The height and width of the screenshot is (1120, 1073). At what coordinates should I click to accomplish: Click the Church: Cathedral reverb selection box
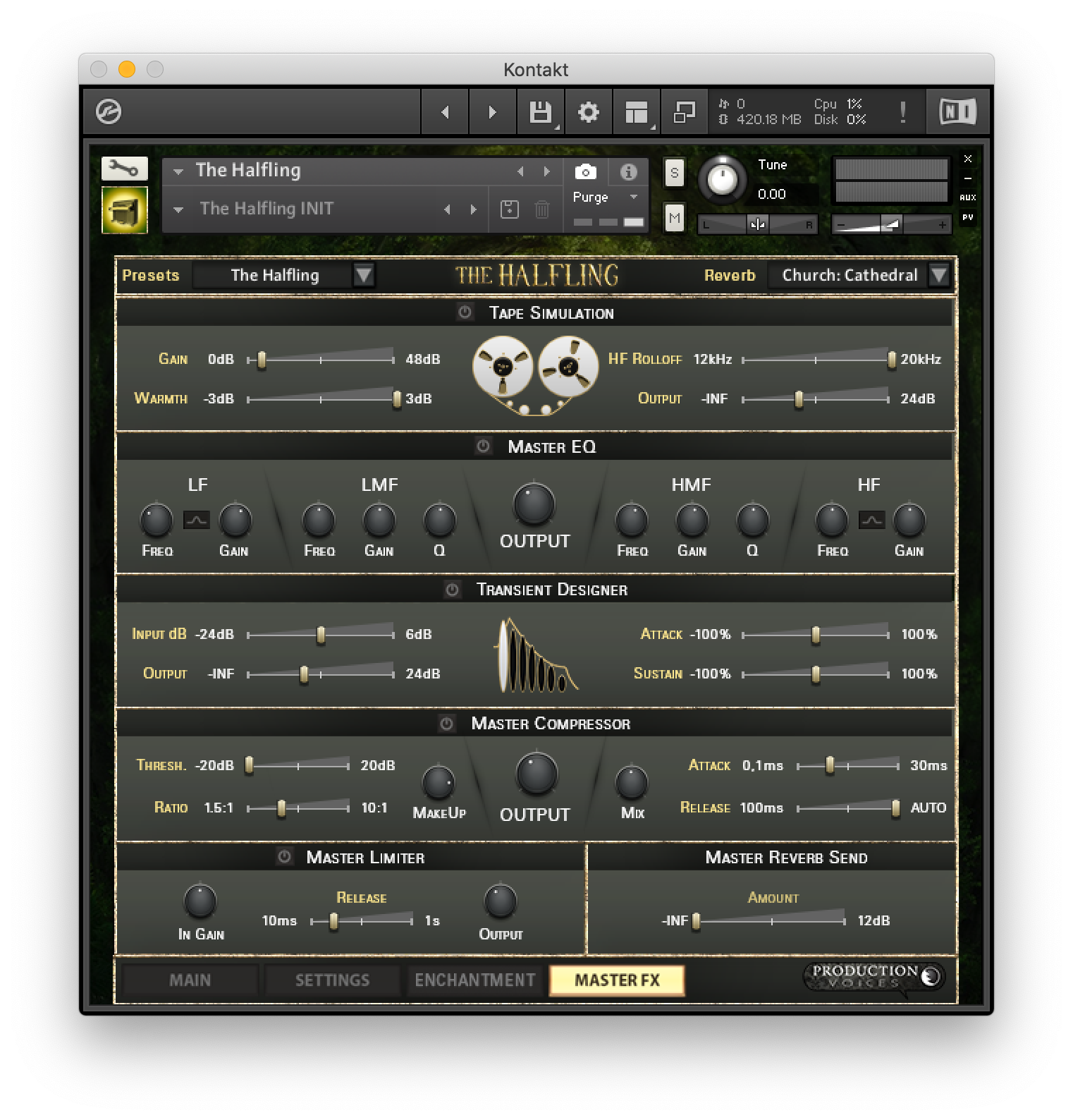coord(850,275)
